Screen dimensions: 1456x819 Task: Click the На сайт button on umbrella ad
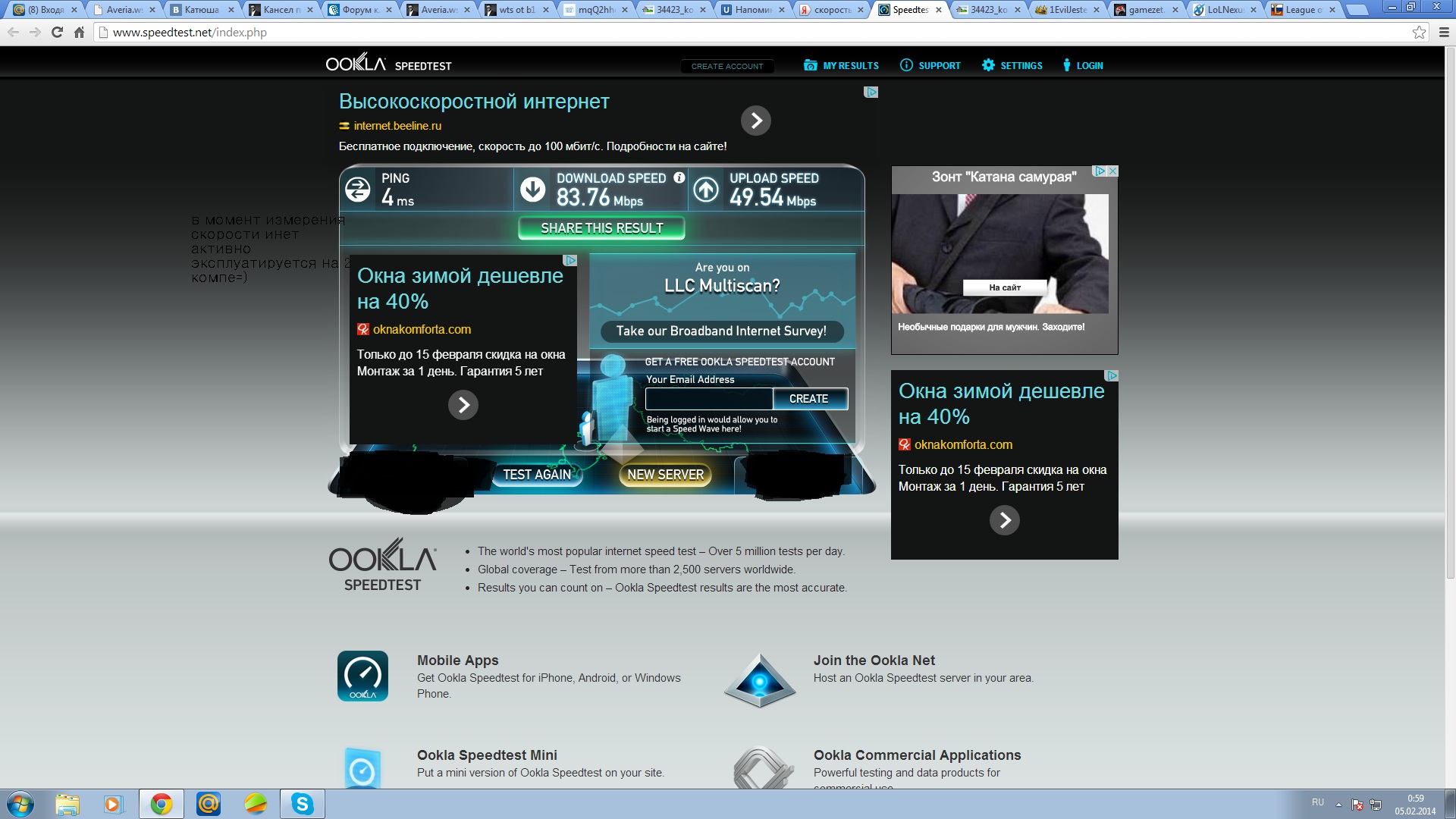[1005, 287]
